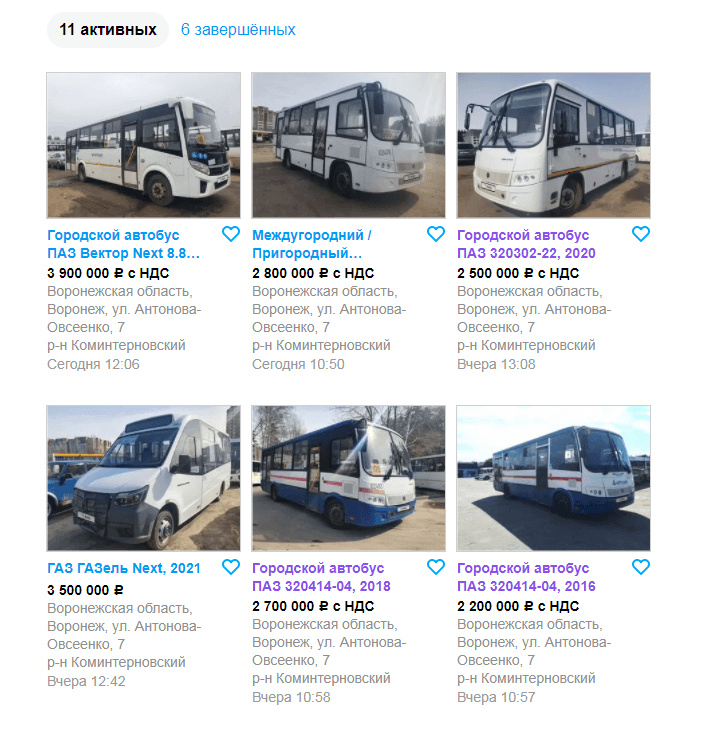Open Городской автобус ПАЗ 320302-22, 2020 link
The width and height of the screenshot is (726, 732).
(x=526, y=244)
